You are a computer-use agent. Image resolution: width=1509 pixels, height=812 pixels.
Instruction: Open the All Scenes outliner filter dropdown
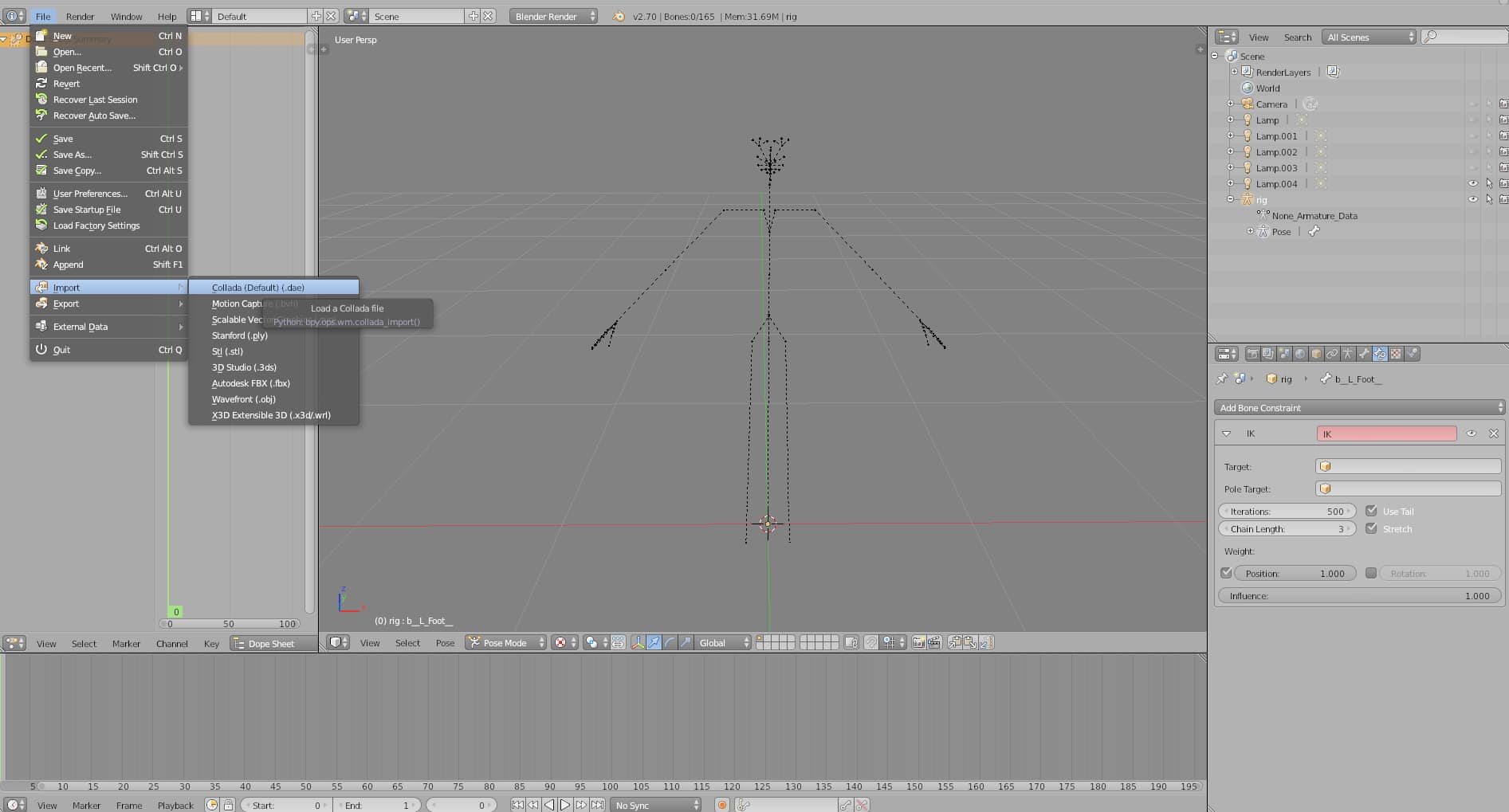[1369, 37]
